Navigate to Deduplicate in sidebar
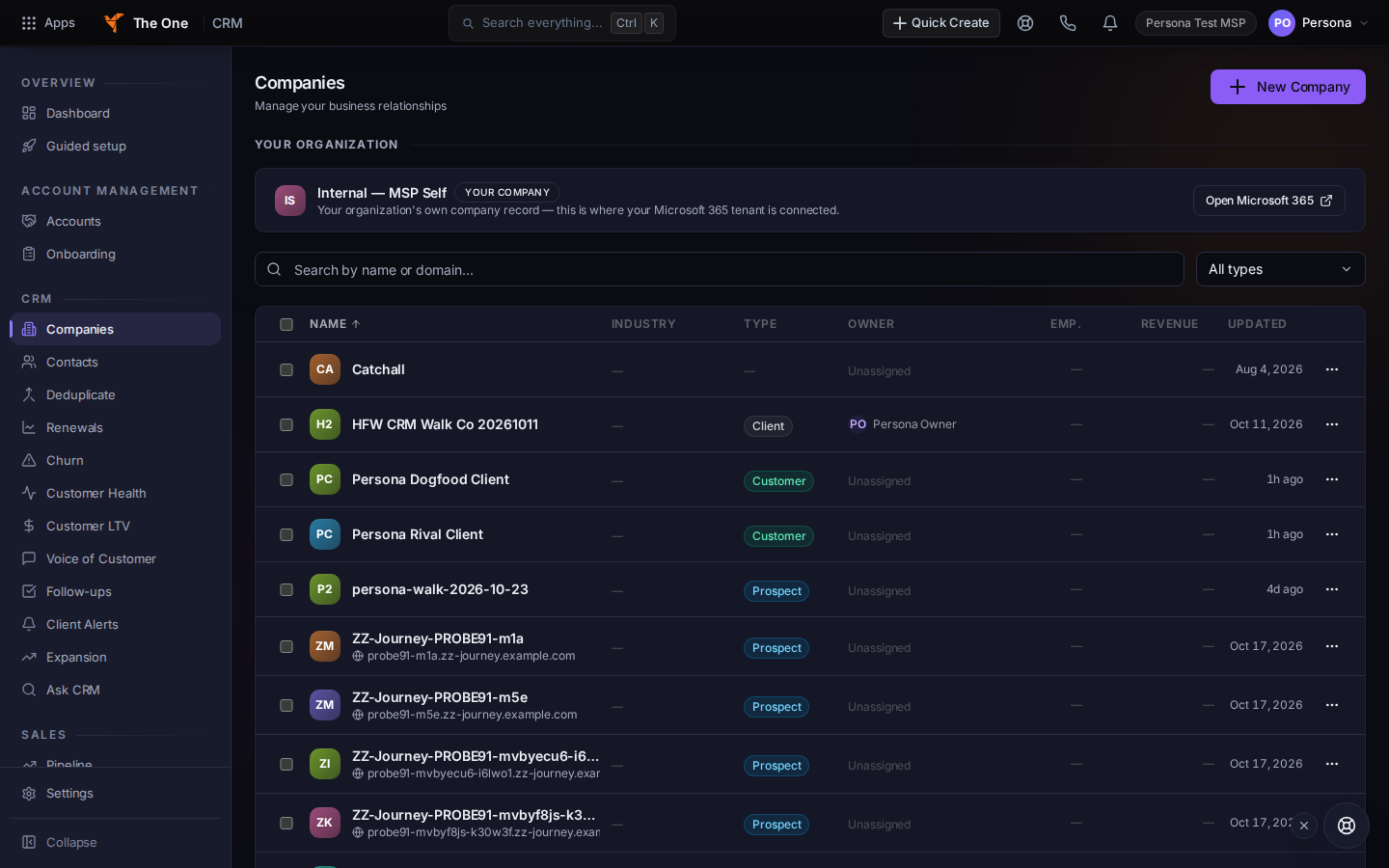 click(116, 394)
